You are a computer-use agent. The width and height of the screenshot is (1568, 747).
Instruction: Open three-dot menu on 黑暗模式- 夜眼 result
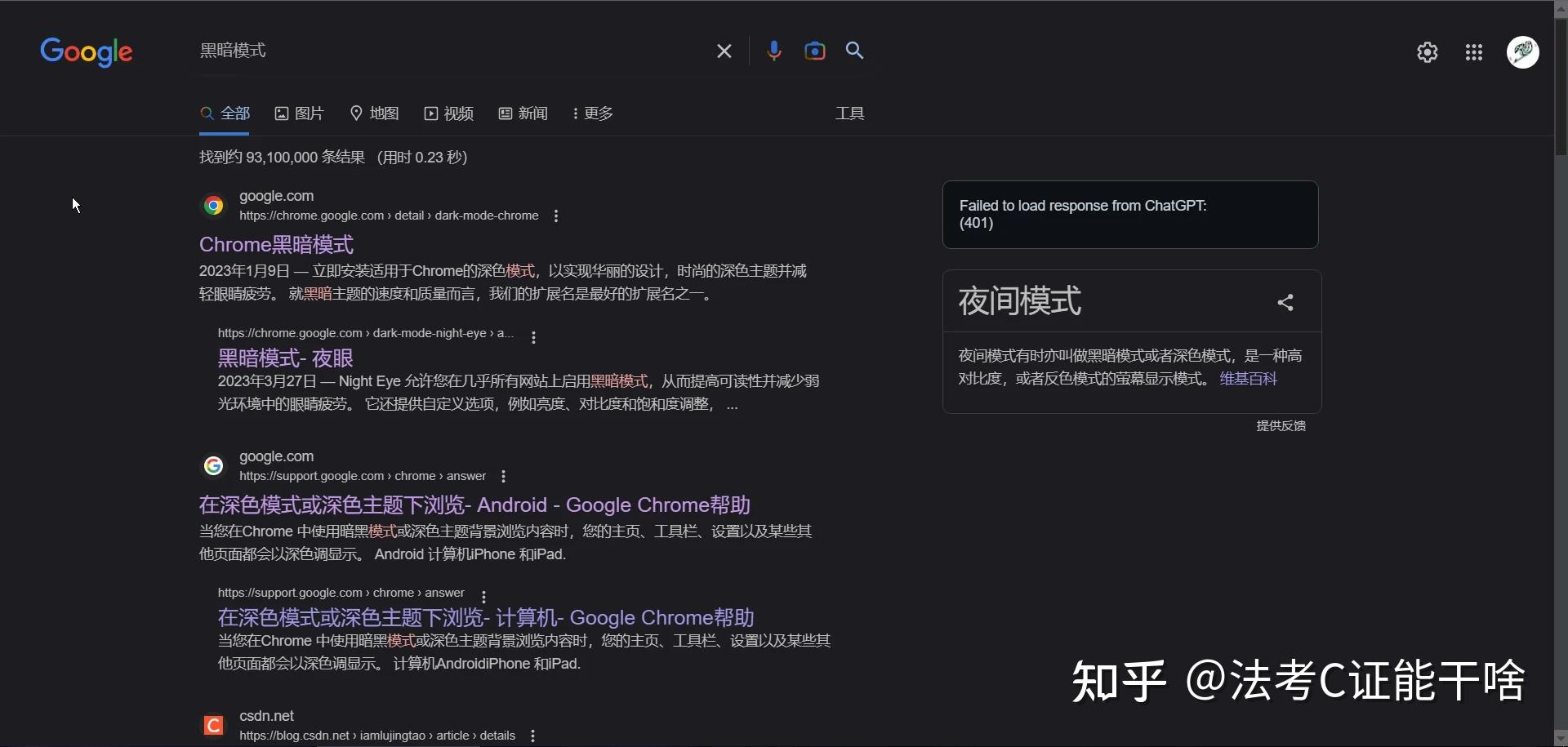pyautogui.click(x=533, y=336)
